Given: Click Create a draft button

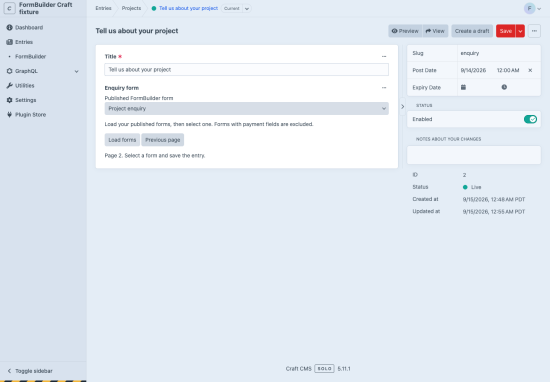Looking at the screenshot, I should pos(472,31).
